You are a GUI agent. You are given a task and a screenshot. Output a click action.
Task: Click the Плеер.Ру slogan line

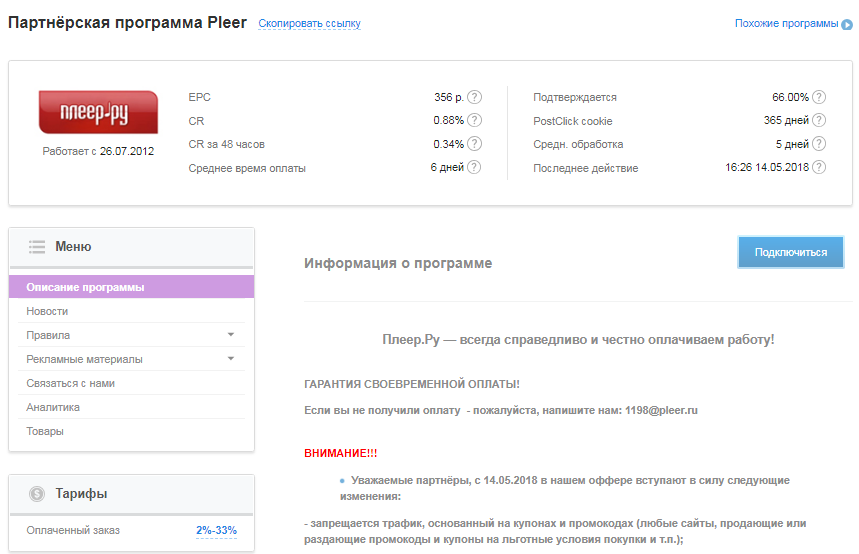click(x=578, y=340)
